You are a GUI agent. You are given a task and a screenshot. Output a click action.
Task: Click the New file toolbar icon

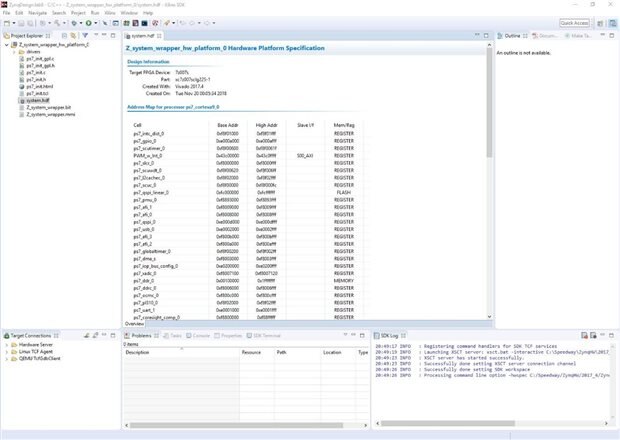7,22
